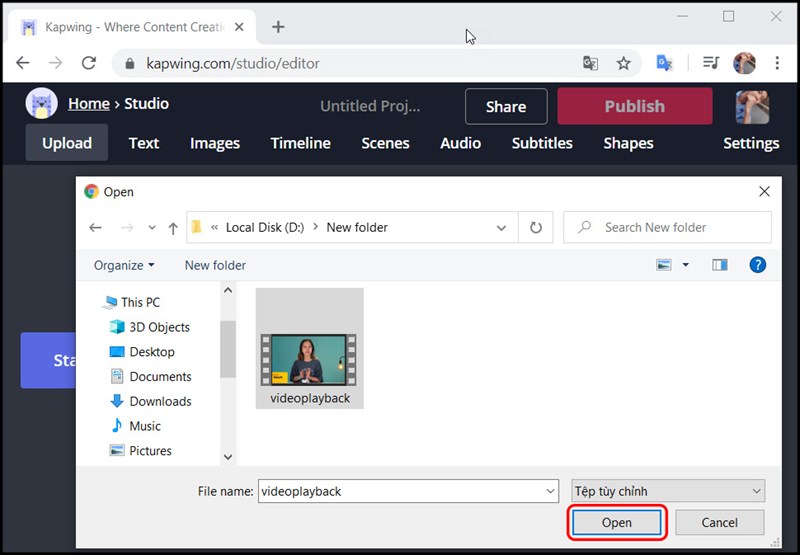Open the help question mark icon
Screen dimensions: 800x555
click(x=757, y=265)
